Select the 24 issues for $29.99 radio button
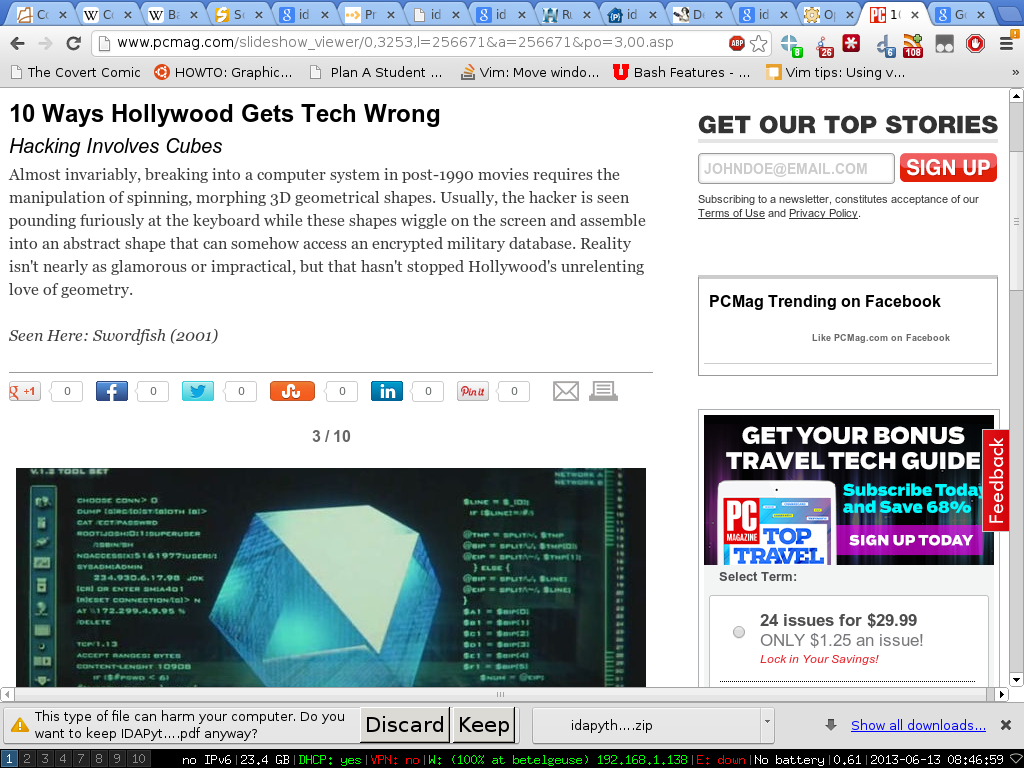The image size is (1024, 768). point(739,632)
